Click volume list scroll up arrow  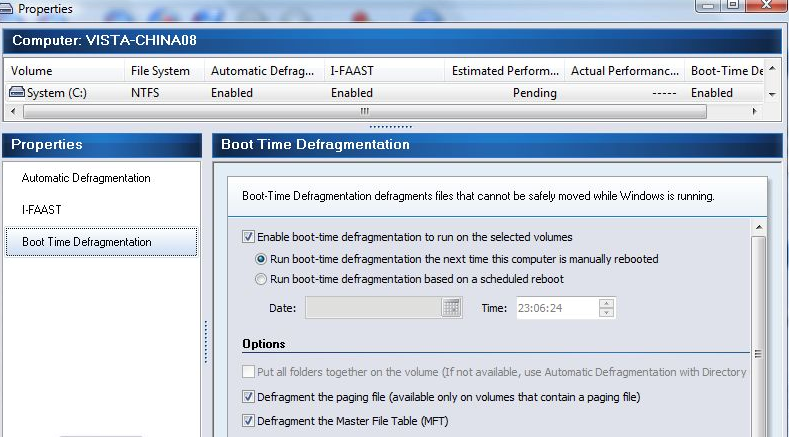click(x=772, y=68)
